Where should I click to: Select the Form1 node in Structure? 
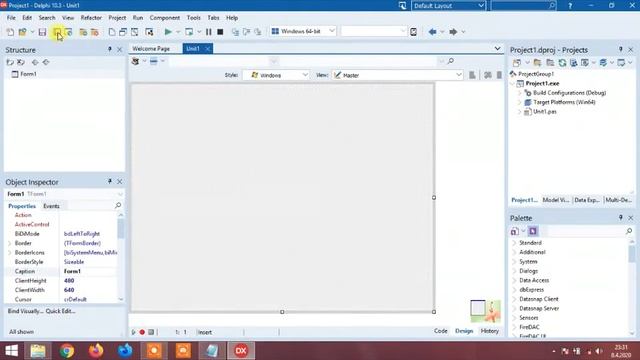(29, 74)
